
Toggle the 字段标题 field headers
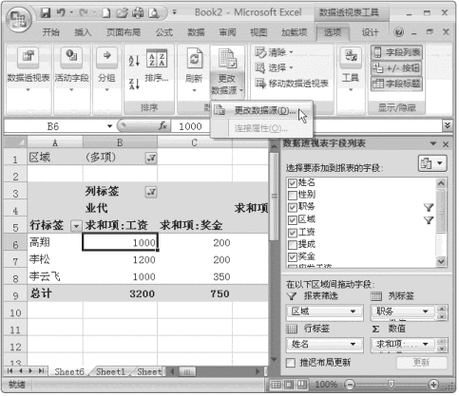(x=397, y=83)
